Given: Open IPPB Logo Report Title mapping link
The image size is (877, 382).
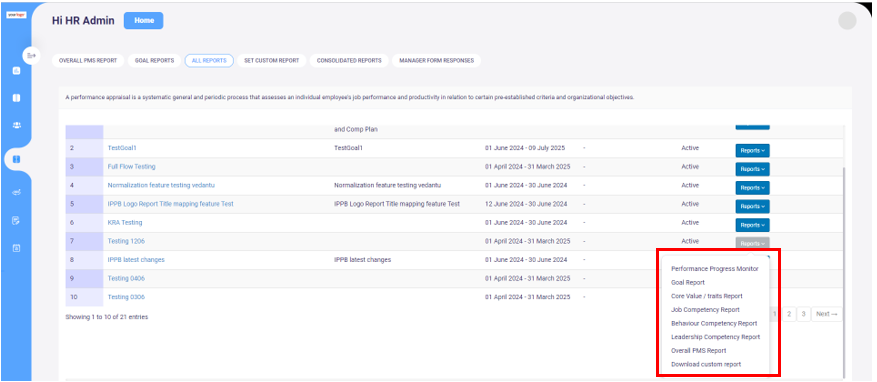Looking at the screenshot, I should coord(171,204).
